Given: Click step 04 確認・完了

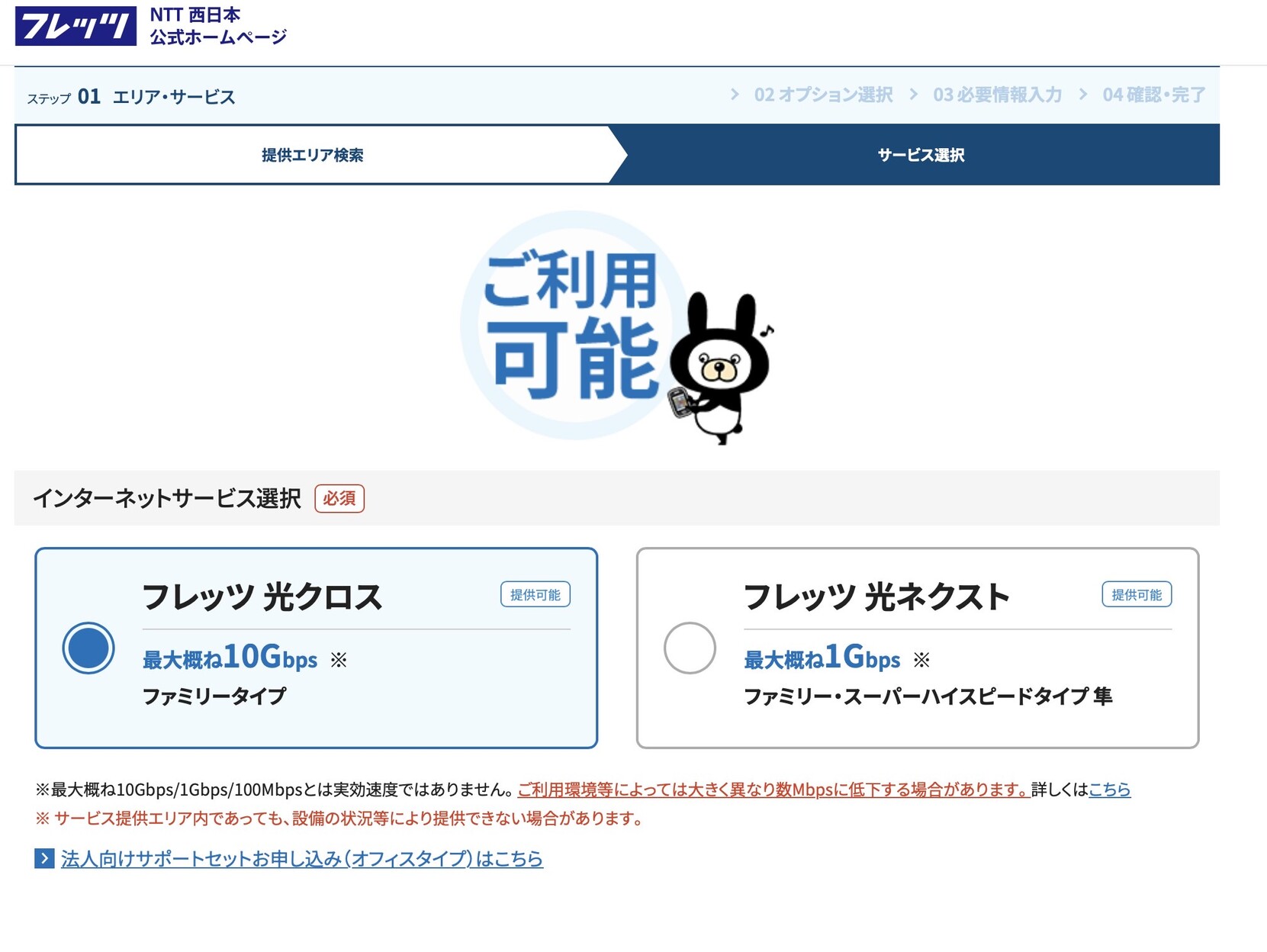Looking at the screenshot, I should [1154, 95].
